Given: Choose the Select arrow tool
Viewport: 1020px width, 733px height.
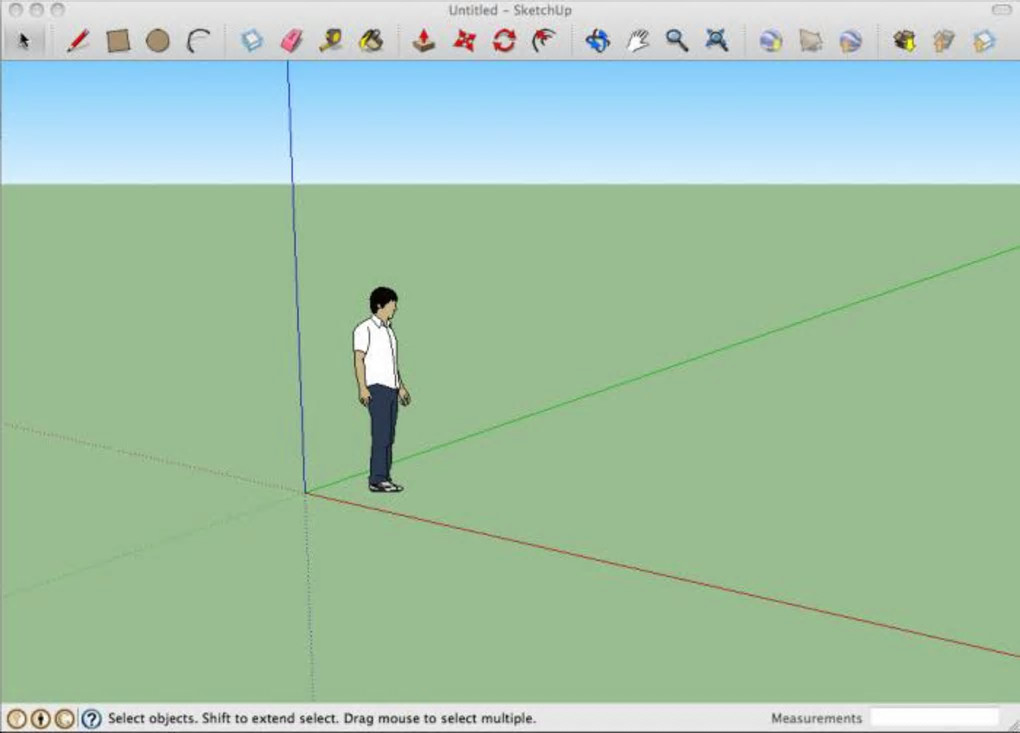Looking at the screenshot, I should point(24,41).
